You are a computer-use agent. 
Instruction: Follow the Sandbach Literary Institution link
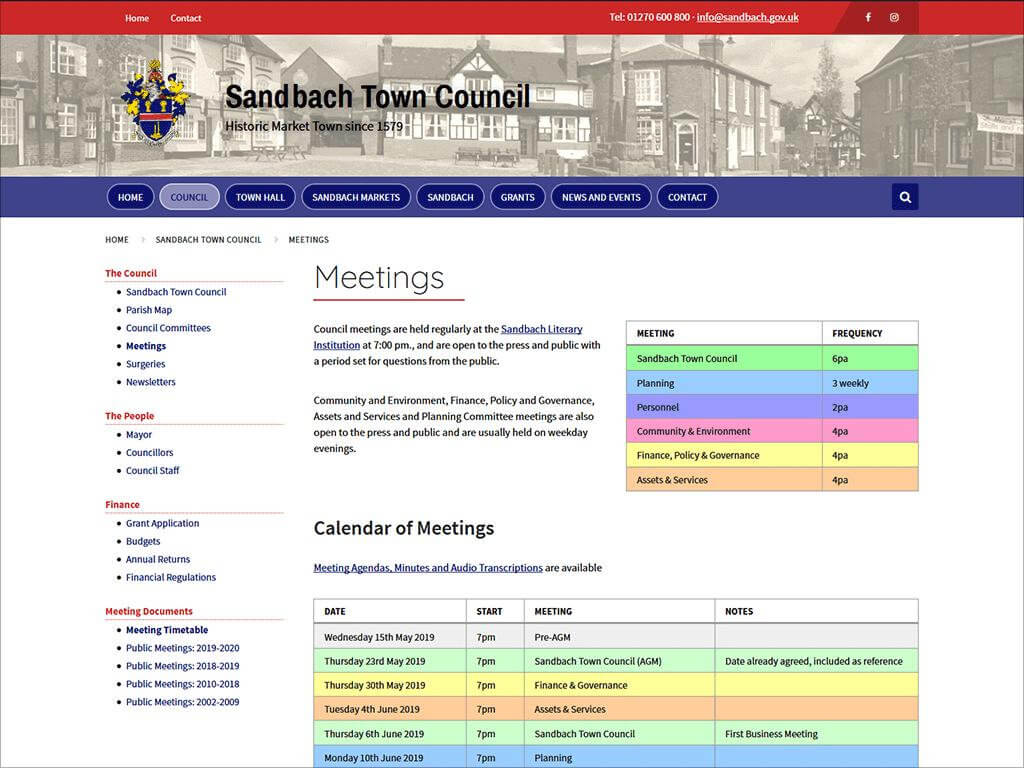pos(541,329)
